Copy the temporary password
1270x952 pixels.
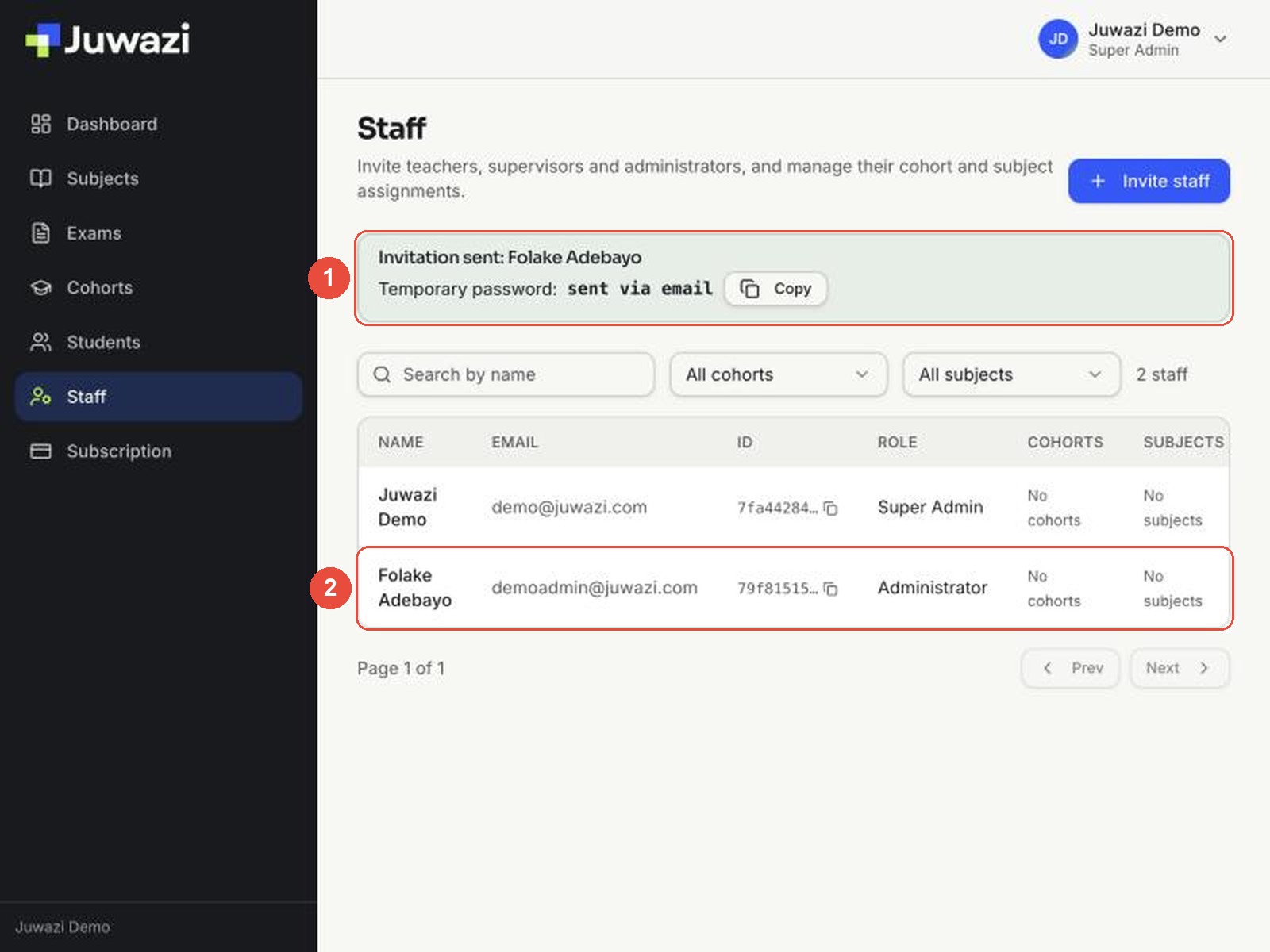[x=775, y=289]
